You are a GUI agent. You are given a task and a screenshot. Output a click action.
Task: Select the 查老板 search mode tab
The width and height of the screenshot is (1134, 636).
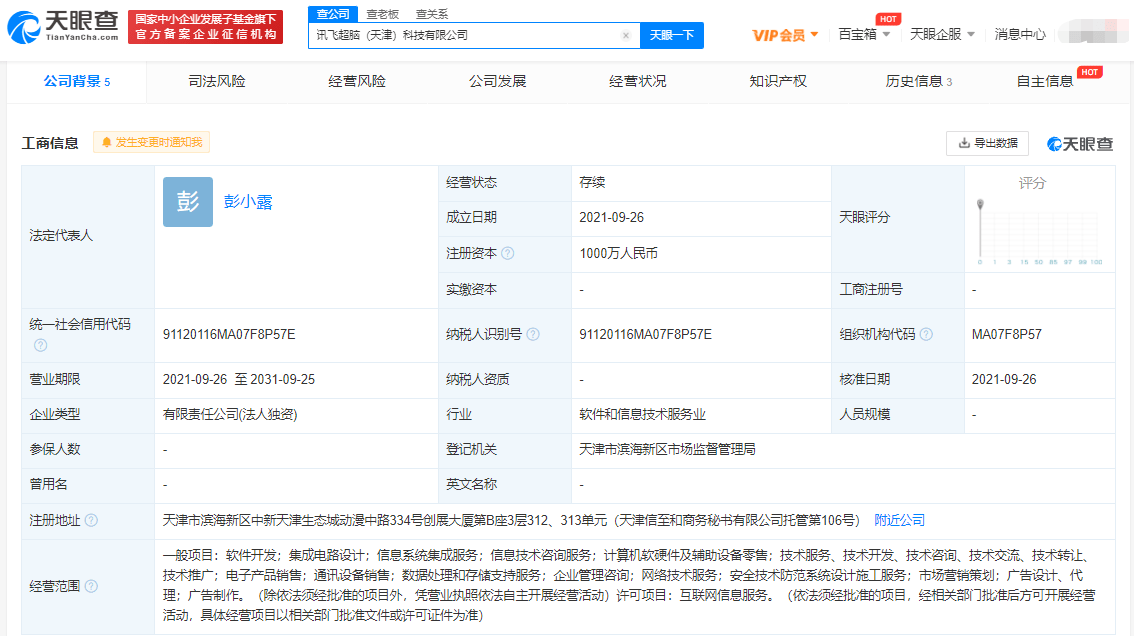[x=383, y=14]
